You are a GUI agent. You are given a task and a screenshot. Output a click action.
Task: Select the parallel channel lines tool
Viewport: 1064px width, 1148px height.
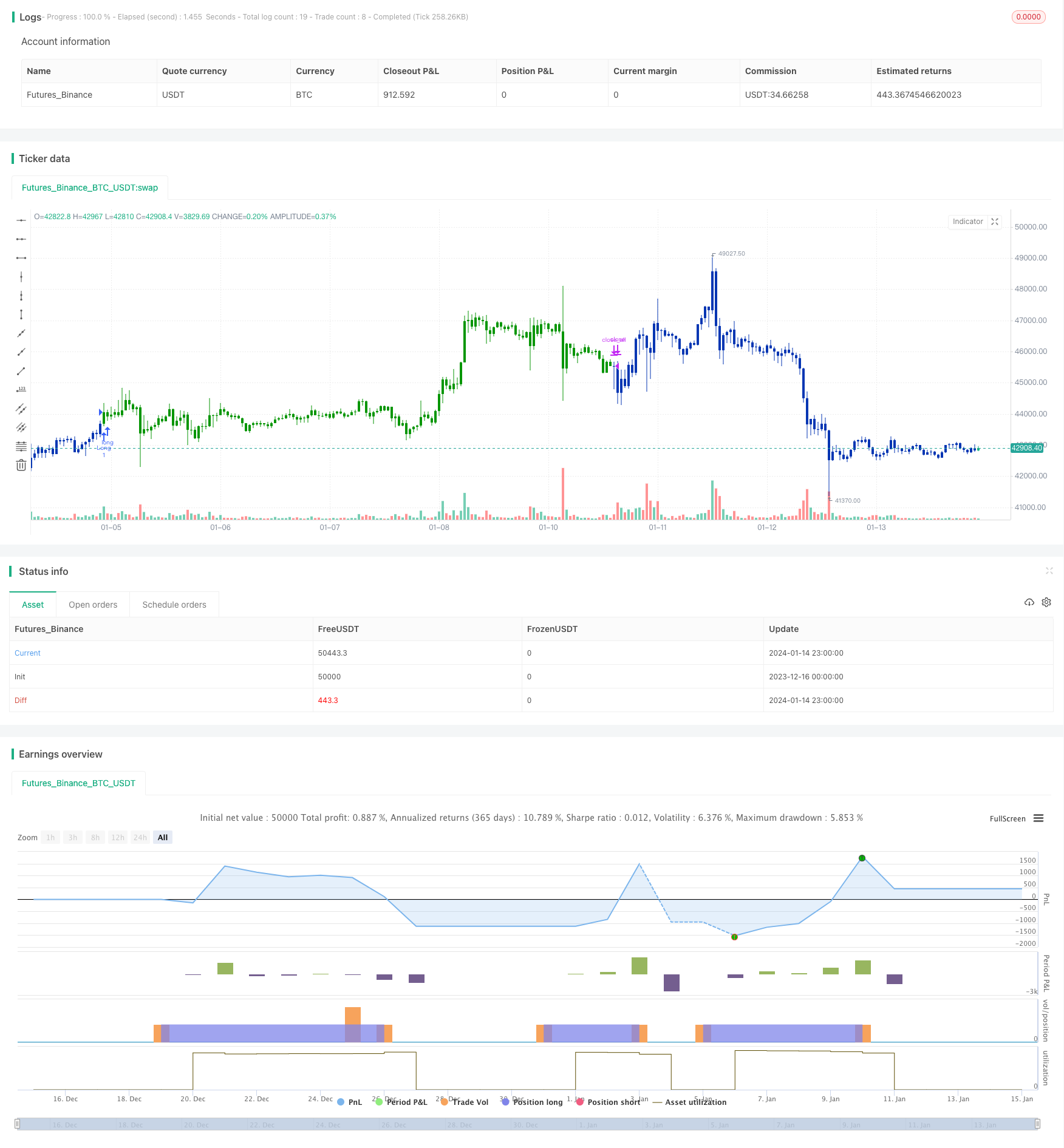21,409
